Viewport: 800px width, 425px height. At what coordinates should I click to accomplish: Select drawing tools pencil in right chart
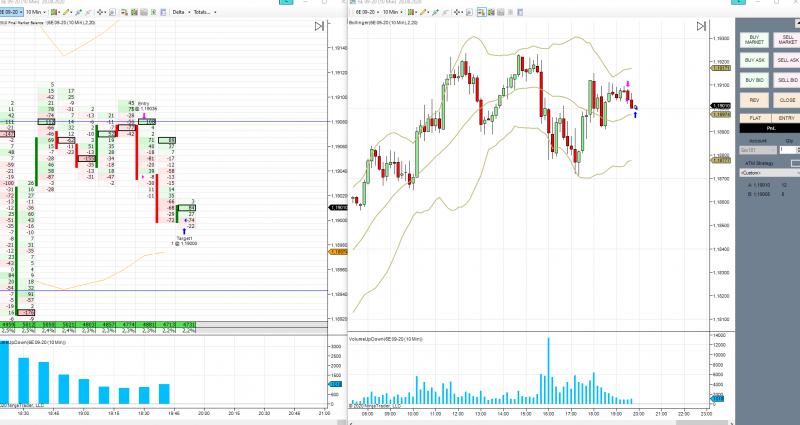[424, 12]
